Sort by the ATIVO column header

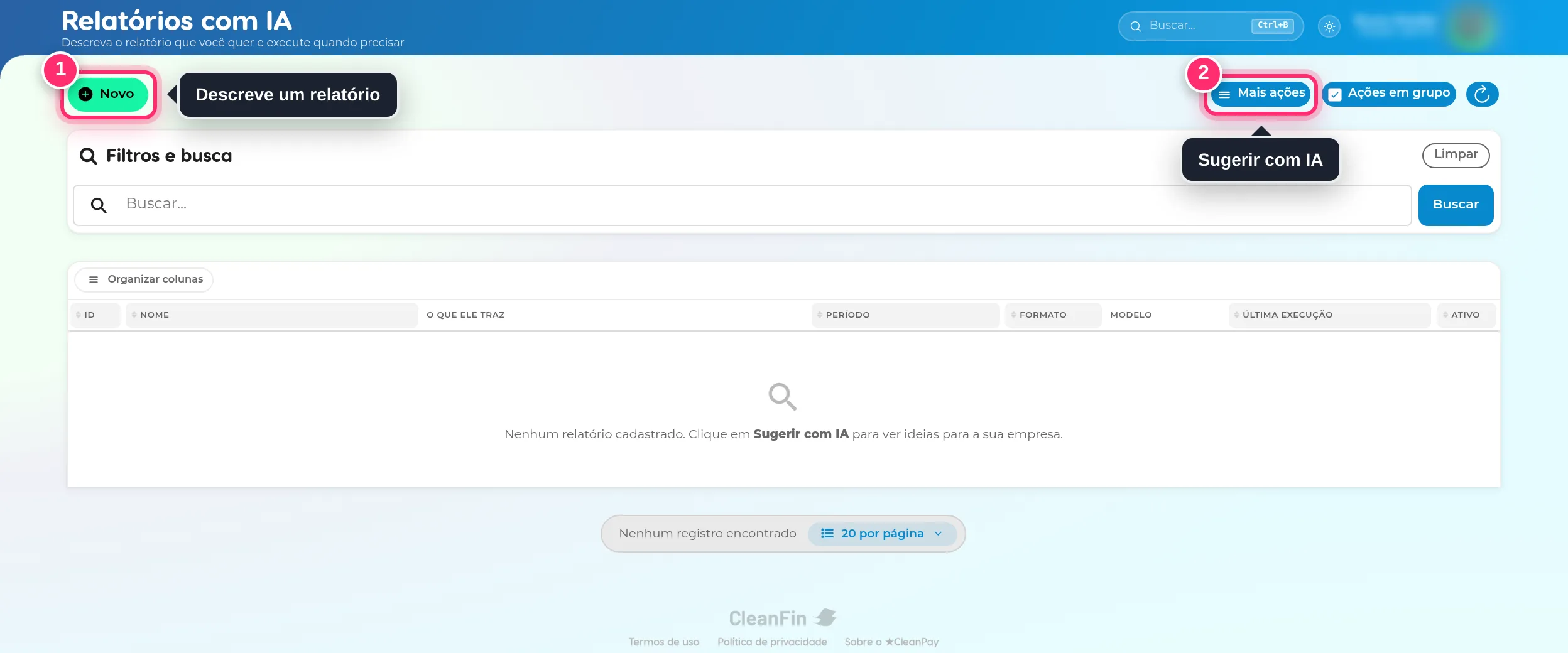coord(1466,315)
